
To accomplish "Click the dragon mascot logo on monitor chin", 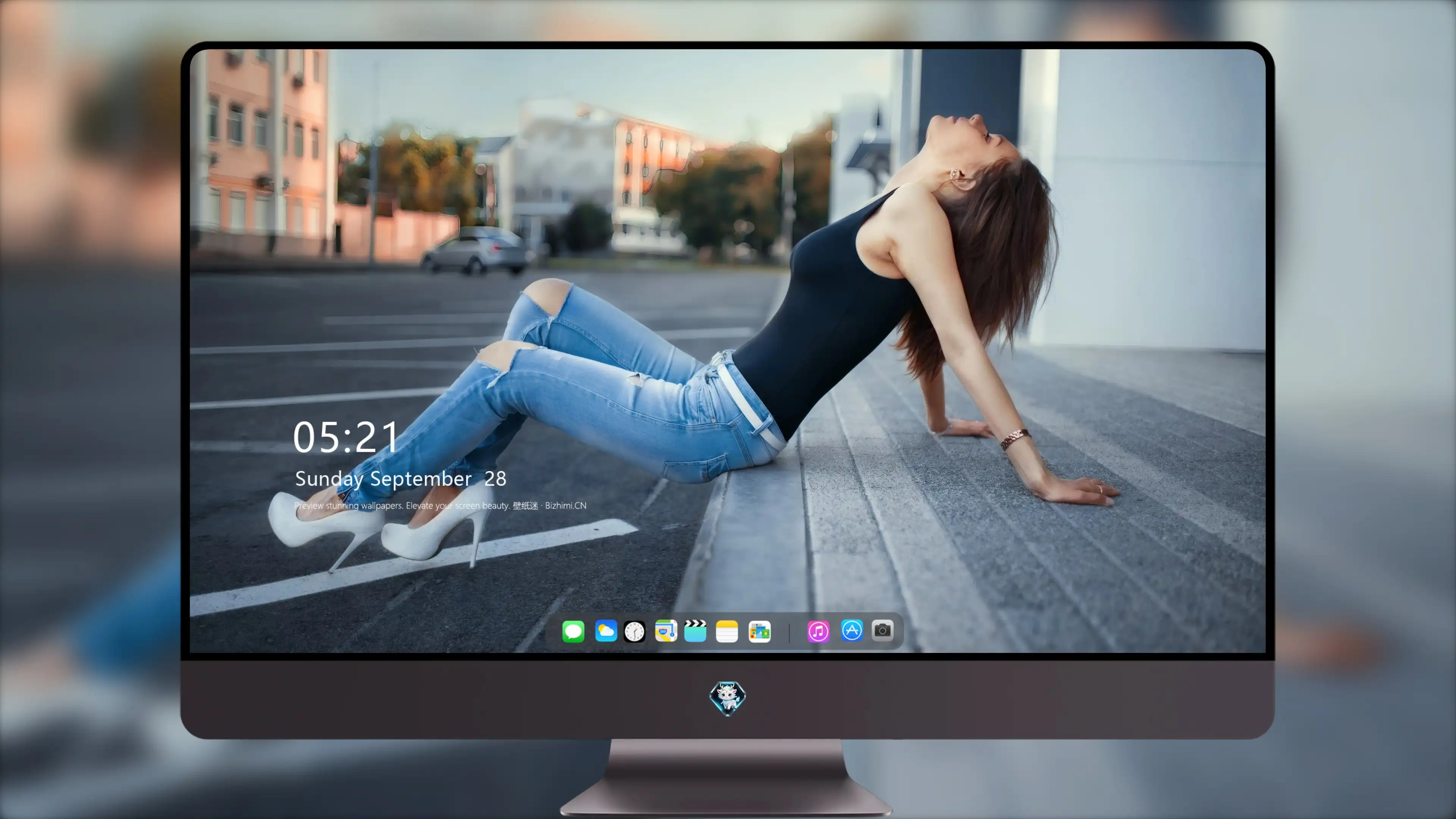I will pos(728,698).
